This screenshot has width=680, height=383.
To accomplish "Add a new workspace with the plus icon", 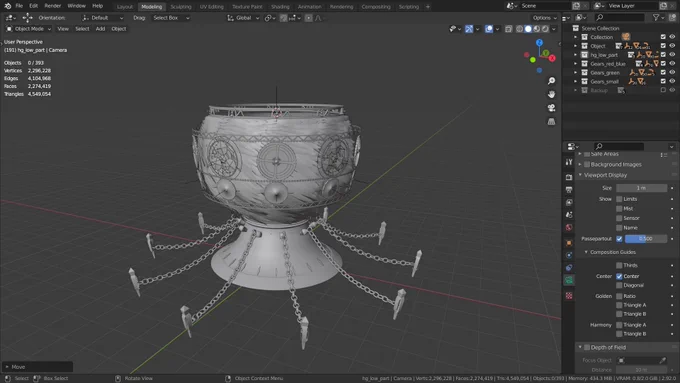I will (428, 7).
